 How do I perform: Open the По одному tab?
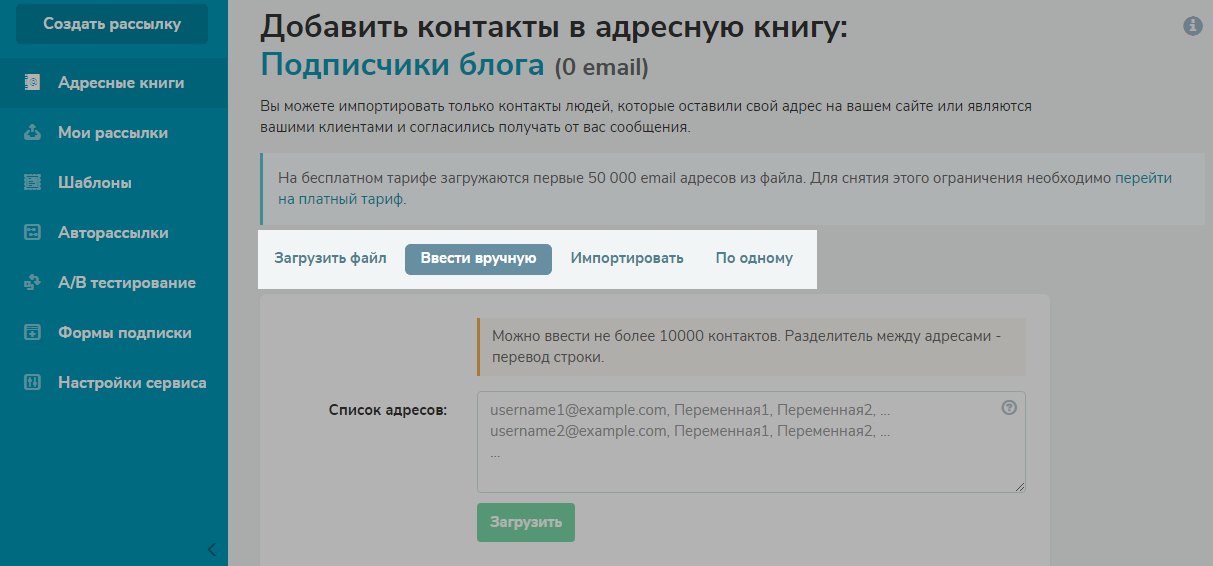tap(754, 258)
